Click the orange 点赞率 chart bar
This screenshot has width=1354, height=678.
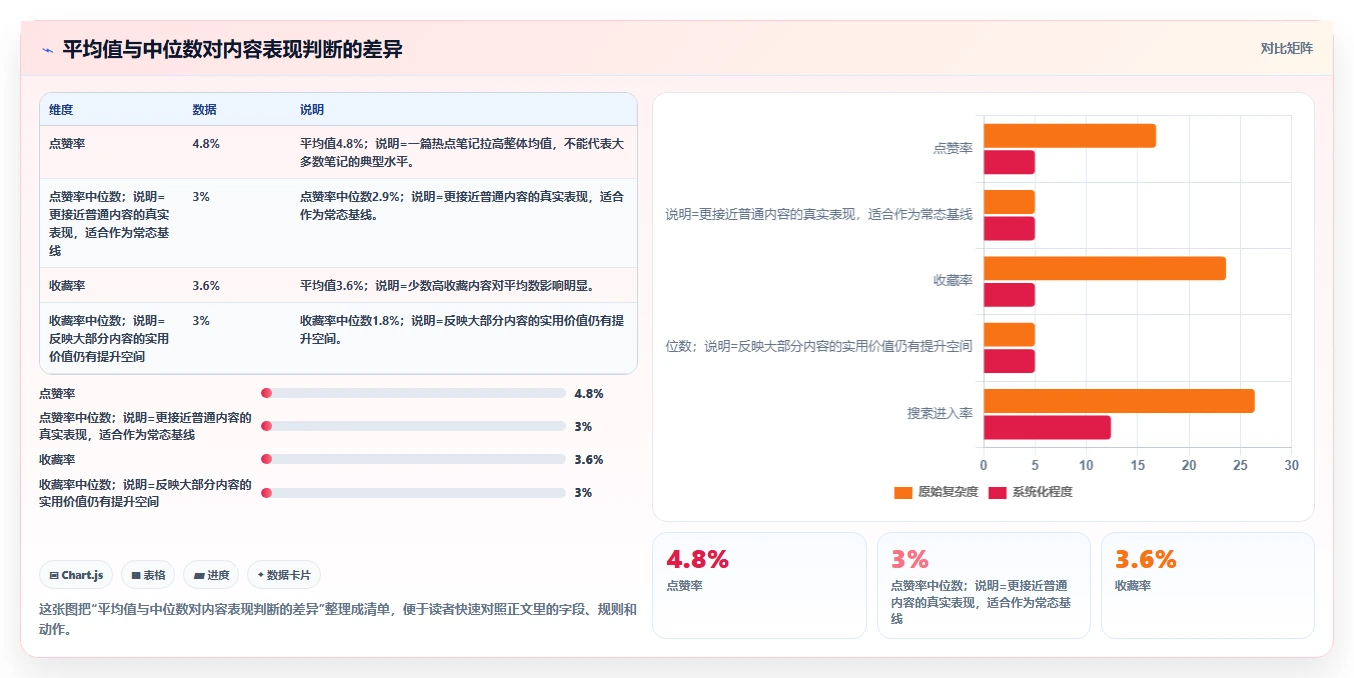tap(1070, 136)
